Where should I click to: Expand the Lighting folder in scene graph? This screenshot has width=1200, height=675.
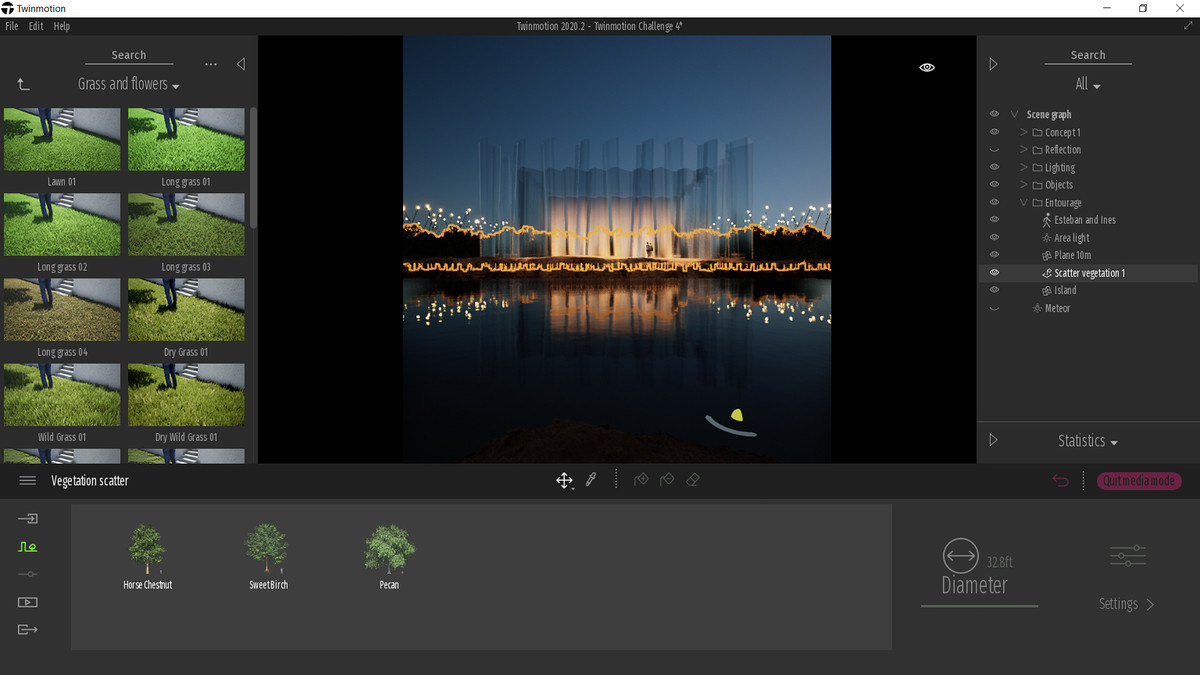[x=1024, y=167]
